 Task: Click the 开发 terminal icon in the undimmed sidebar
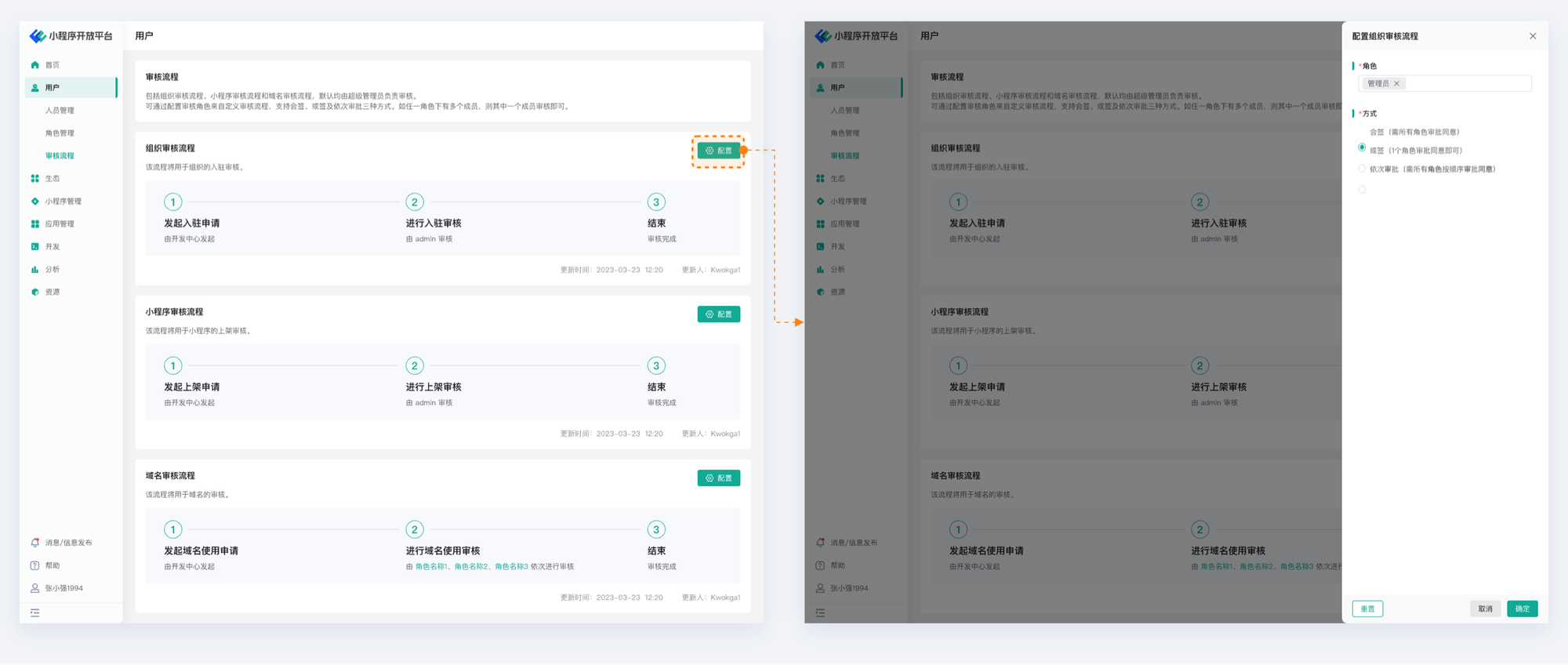[x=34, y=247]
